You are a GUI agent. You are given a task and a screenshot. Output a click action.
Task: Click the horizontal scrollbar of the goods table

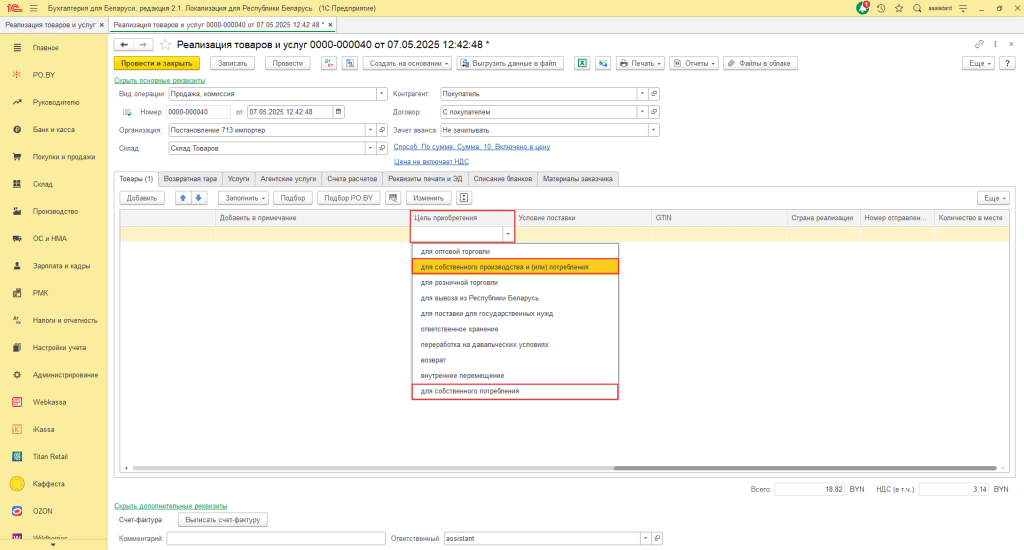805,468
